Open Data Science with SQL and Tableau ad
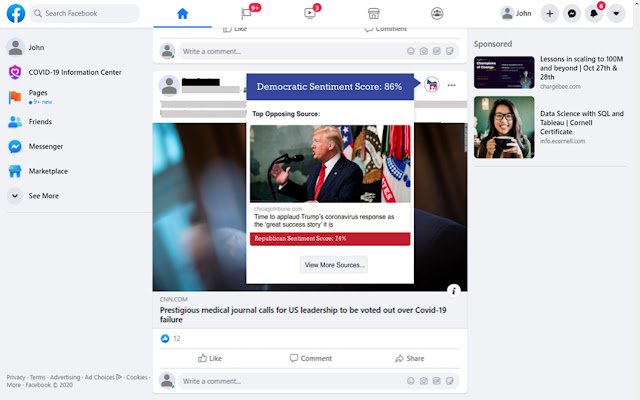The image size is (640, 400). coord(582,122)
